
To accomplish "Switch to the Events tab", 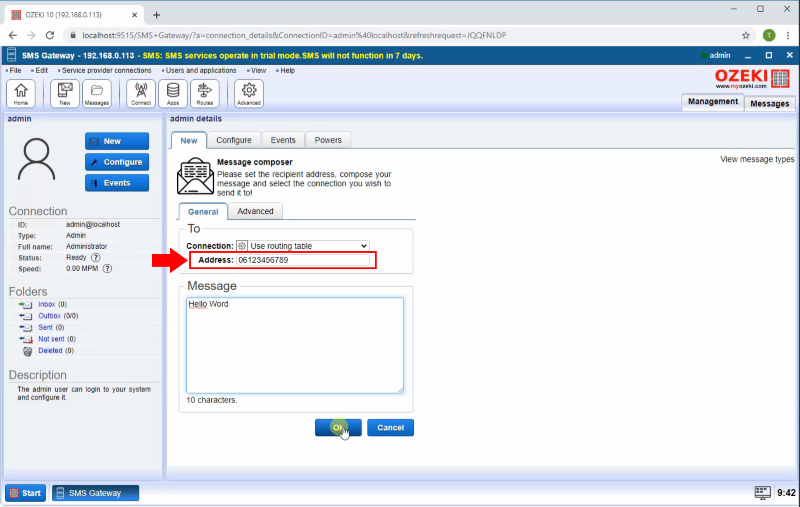I will click(283, 140).
